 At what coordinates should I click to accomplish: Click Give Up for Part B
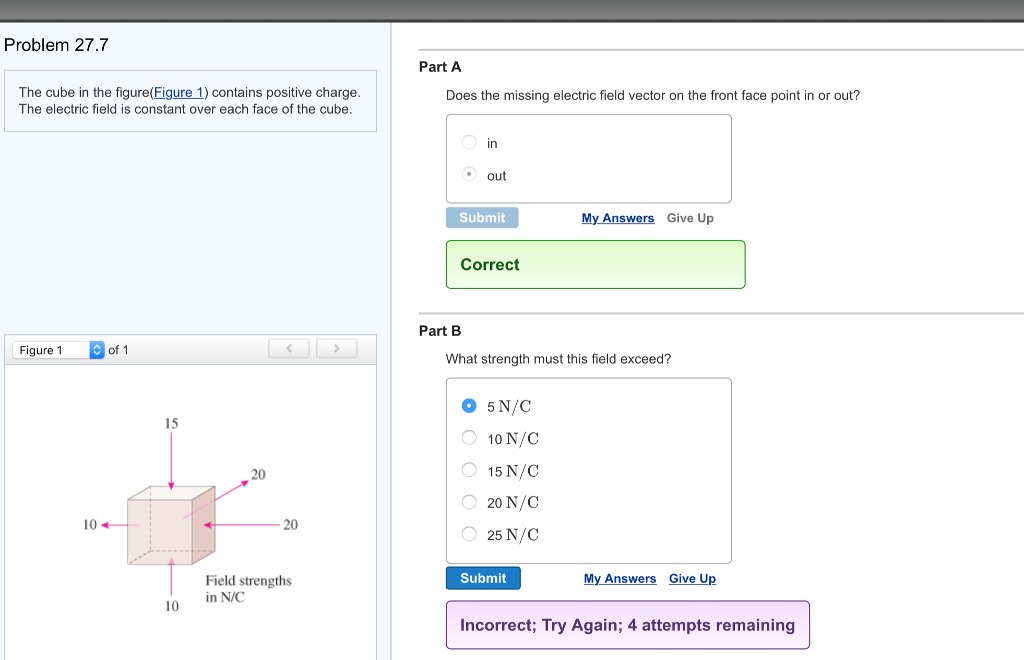692,578
